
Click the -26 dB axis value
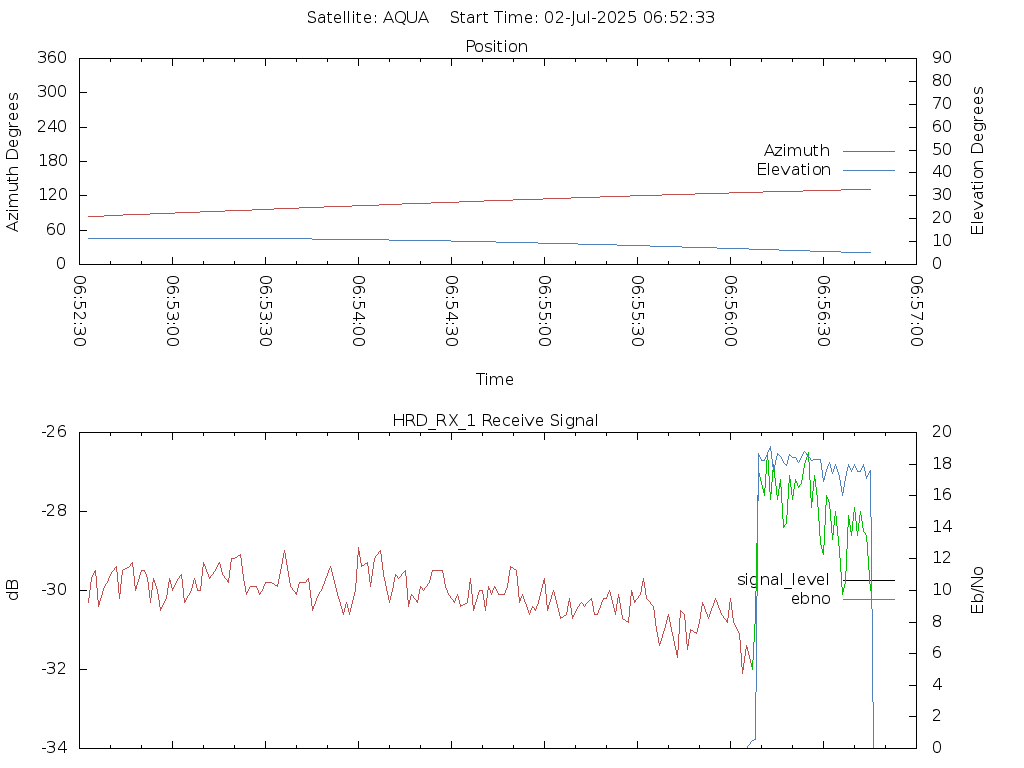click(54, 432)
